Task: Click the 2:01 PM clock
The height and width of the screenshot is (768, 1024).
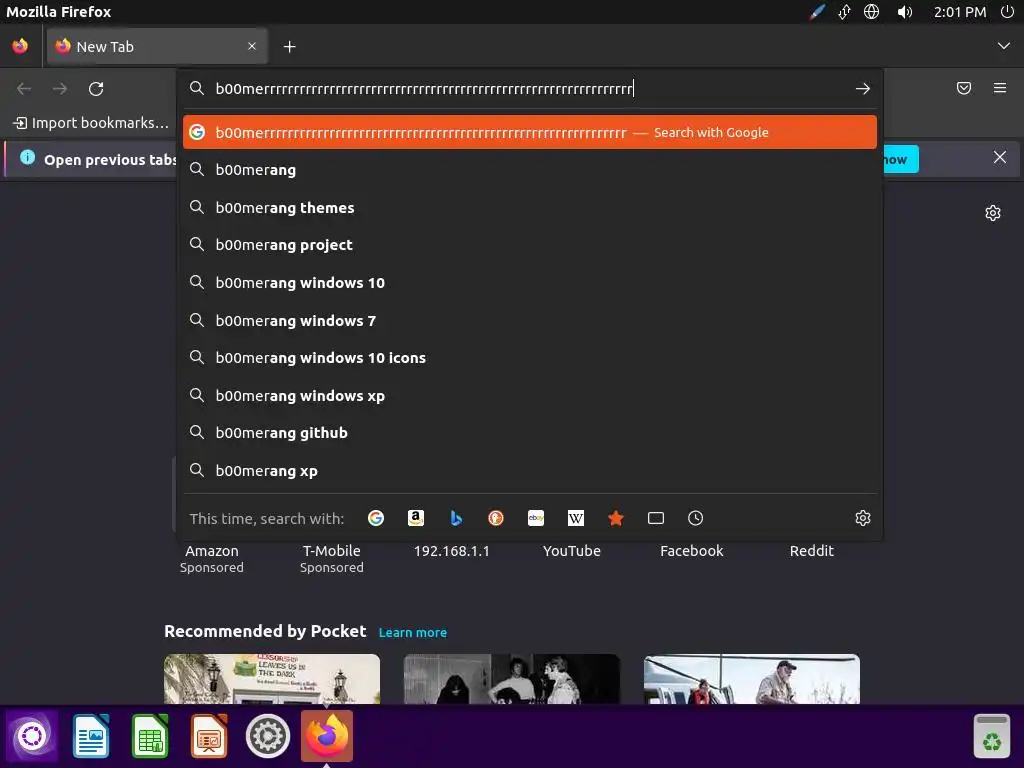Action: click(959, 12)
